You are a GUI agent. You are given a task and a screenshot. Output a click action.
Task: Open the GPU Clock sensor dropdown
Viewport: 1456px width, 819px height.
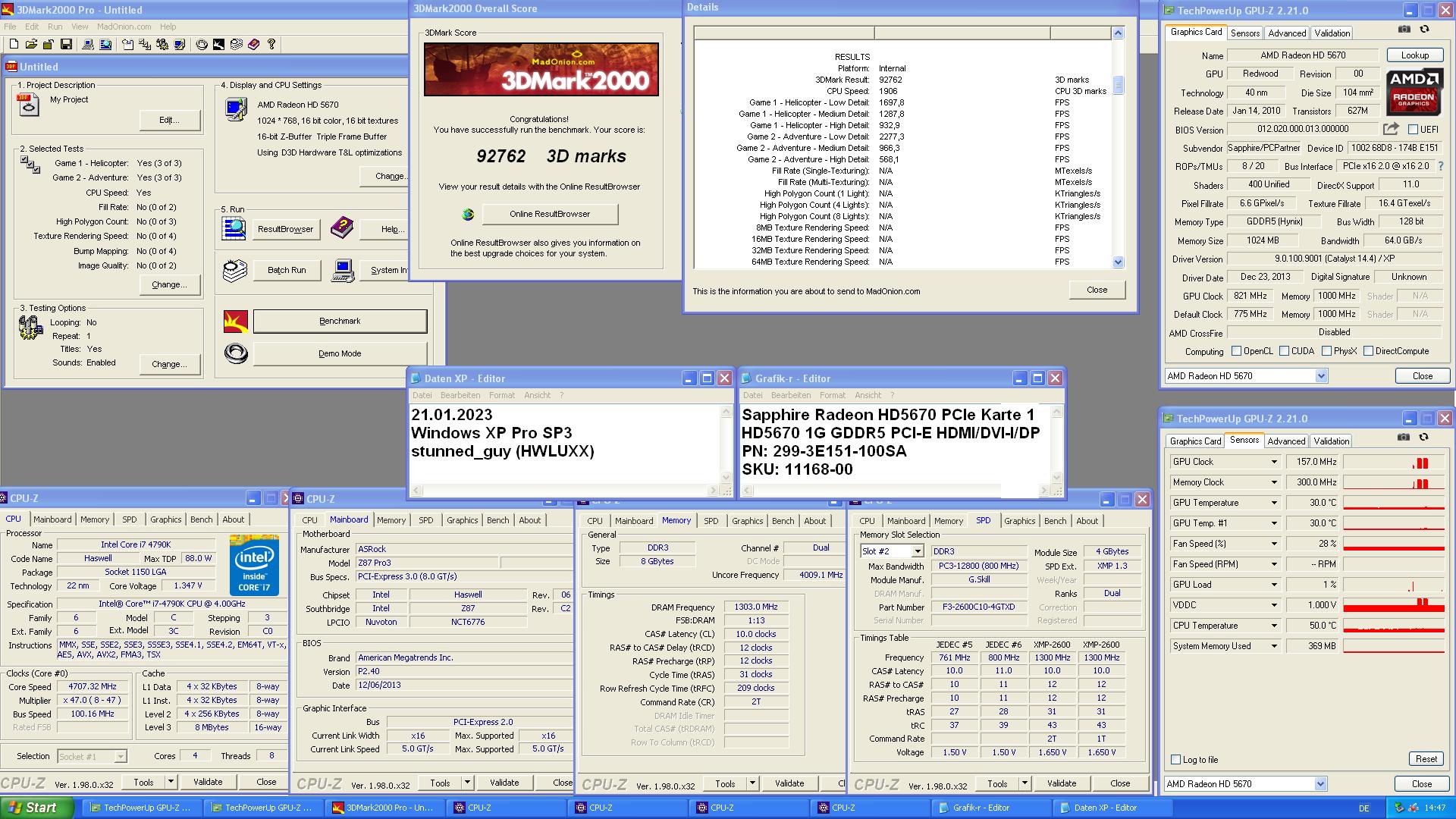tap(1274, 462)
